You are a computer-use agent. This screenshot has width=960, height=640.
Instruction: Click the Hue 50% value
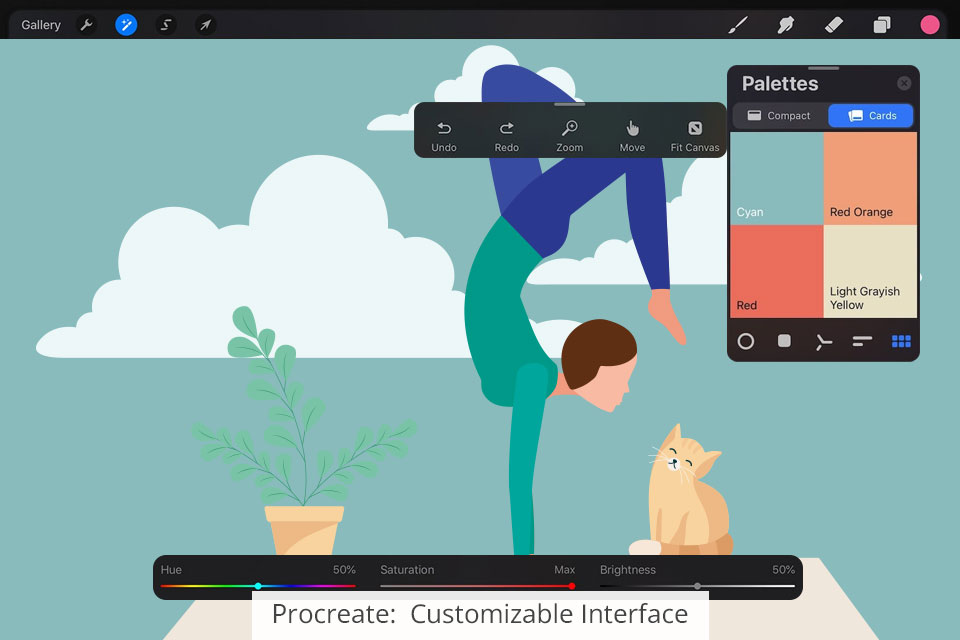pos(344,570)
